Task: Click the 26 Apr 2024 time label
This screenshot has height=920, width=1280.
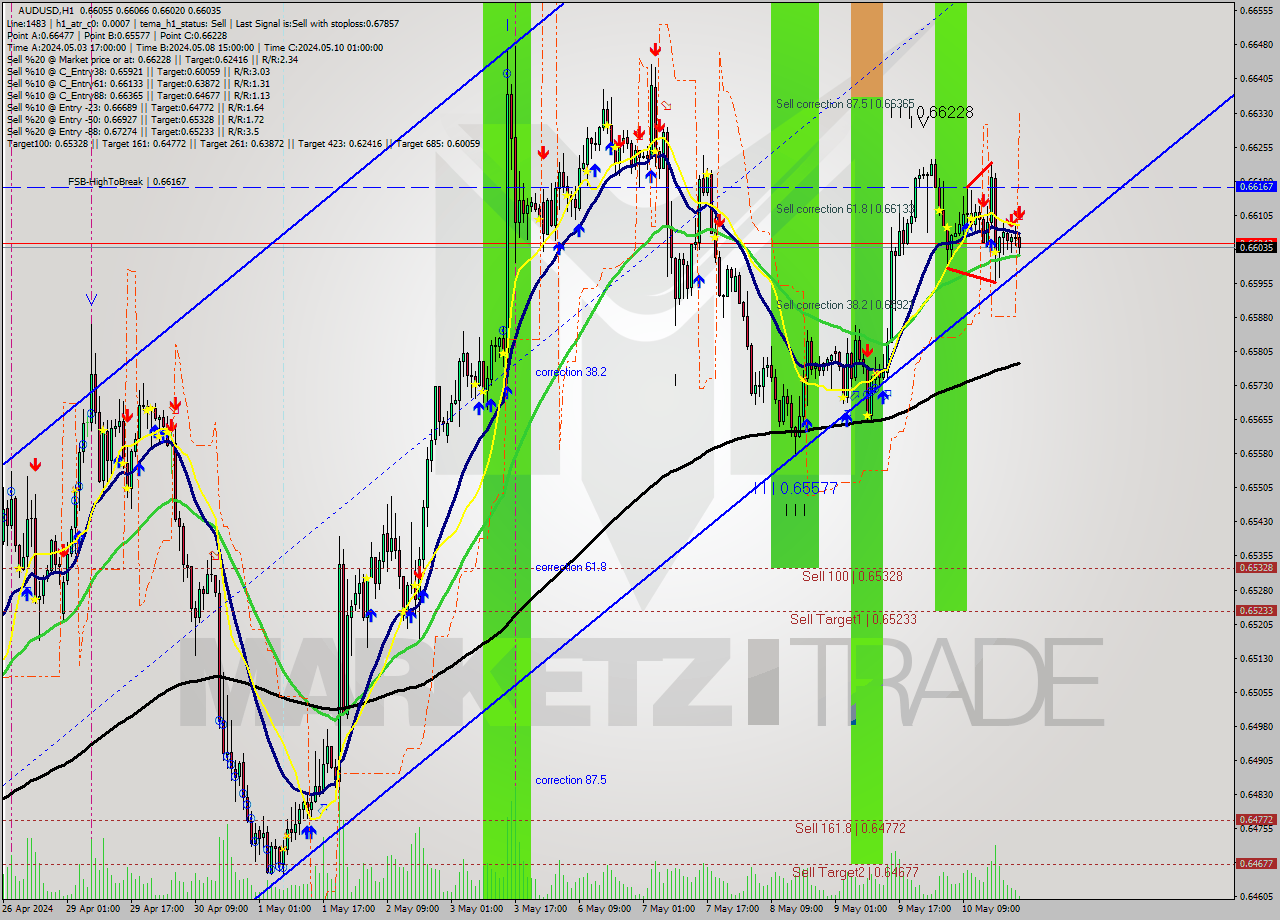Action: pyautogui.click(x=27, y=909)
